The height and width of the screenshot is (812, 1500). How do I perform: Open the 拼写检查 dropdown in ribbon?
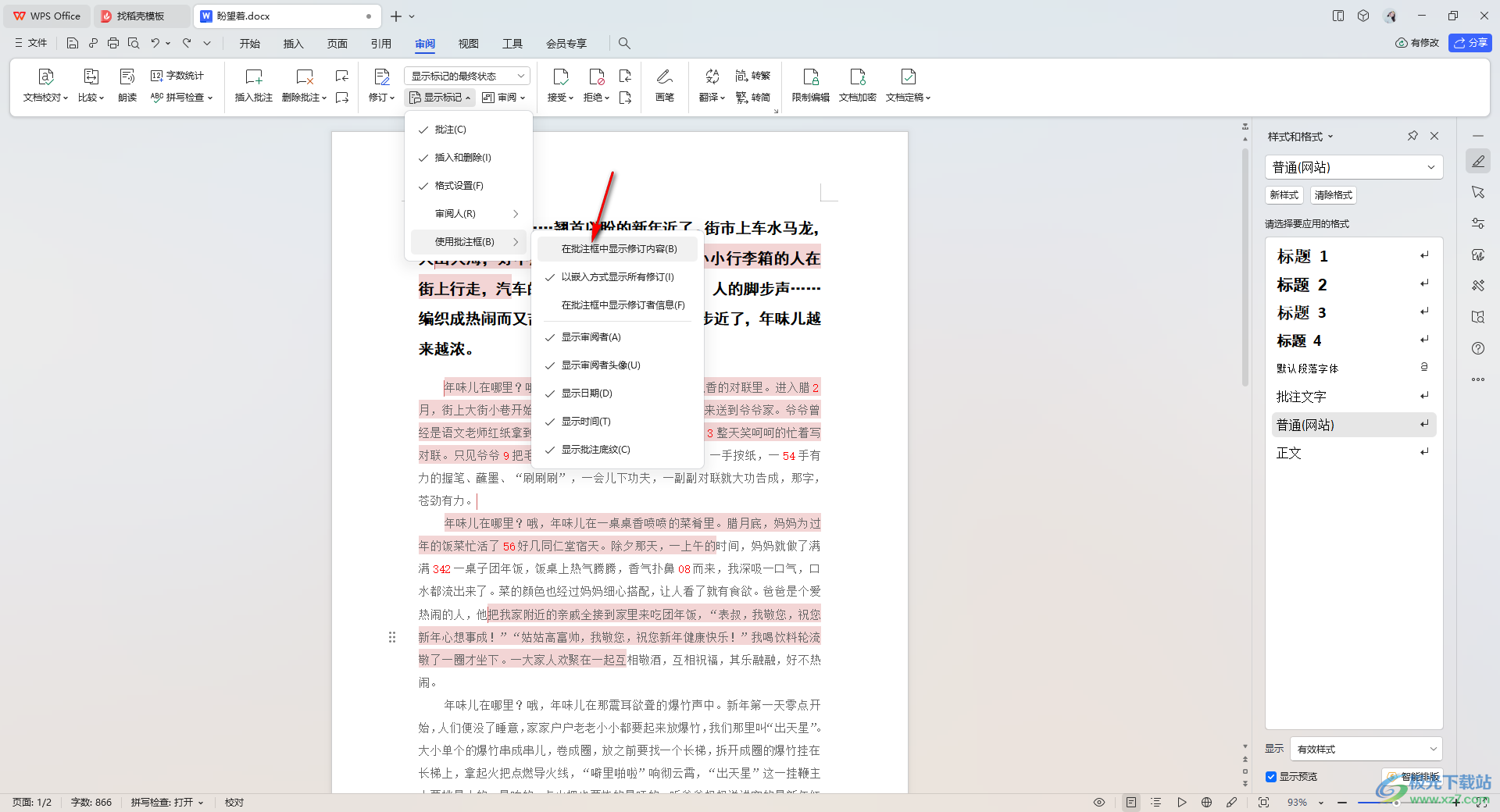tap(181, 98)
